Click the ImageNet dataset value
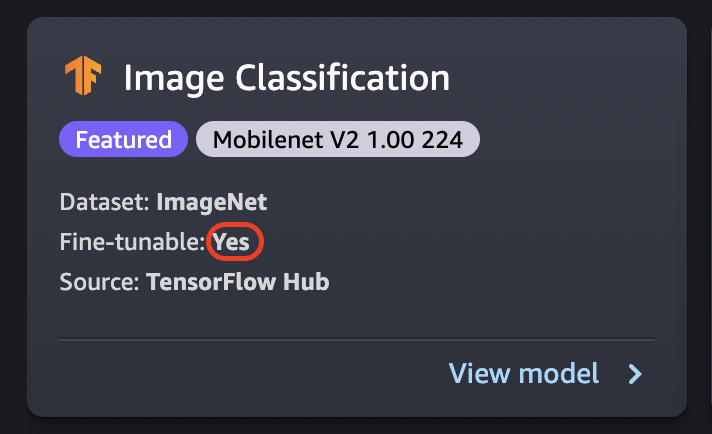This screenshot has width=712, height=434. coord(211,202)
